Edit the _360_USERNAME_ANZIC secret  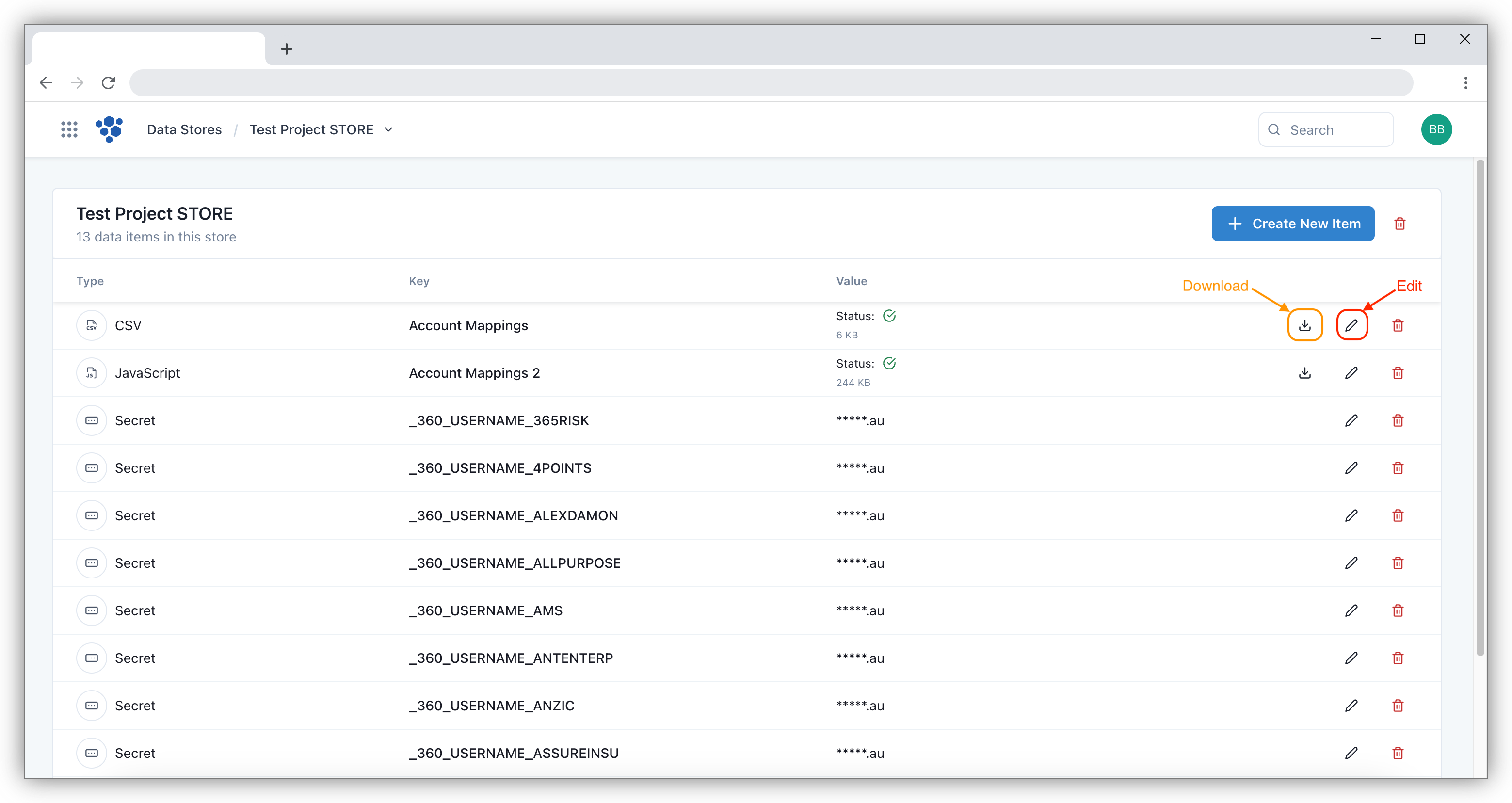(x=1351, y=706)
